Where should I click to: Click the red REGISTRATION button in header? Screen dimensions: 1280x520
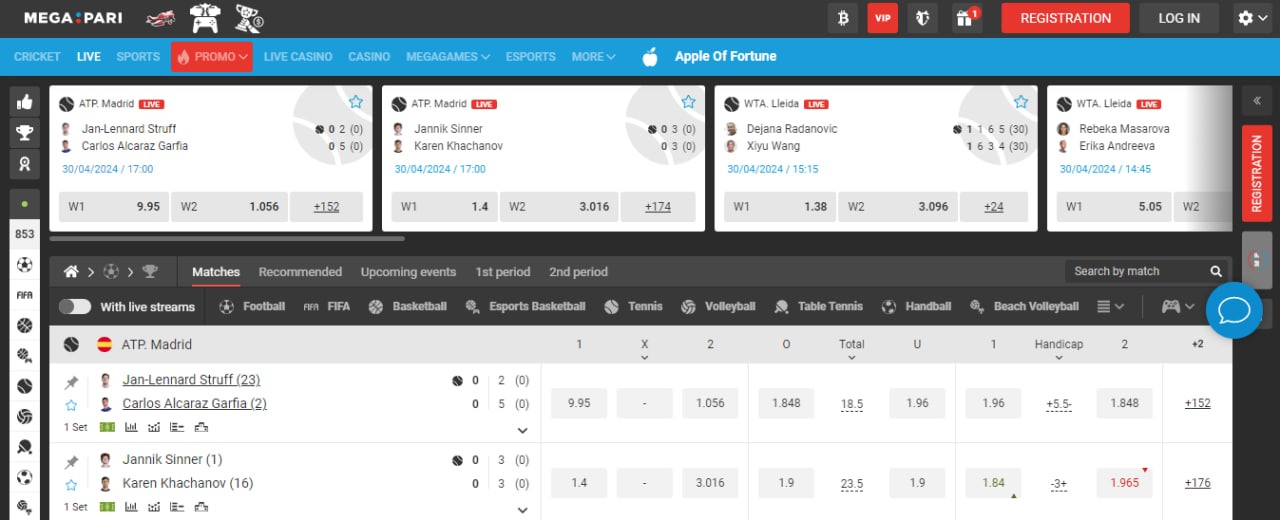1065,18
